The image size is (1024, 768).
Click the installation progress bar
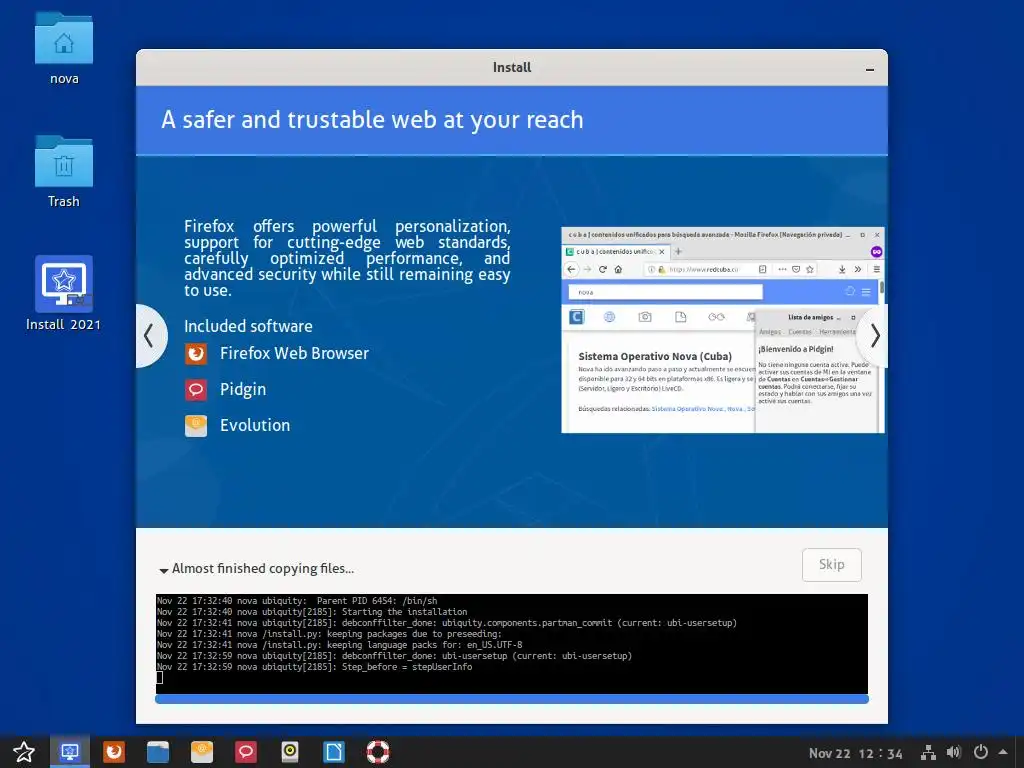(511, 699)
